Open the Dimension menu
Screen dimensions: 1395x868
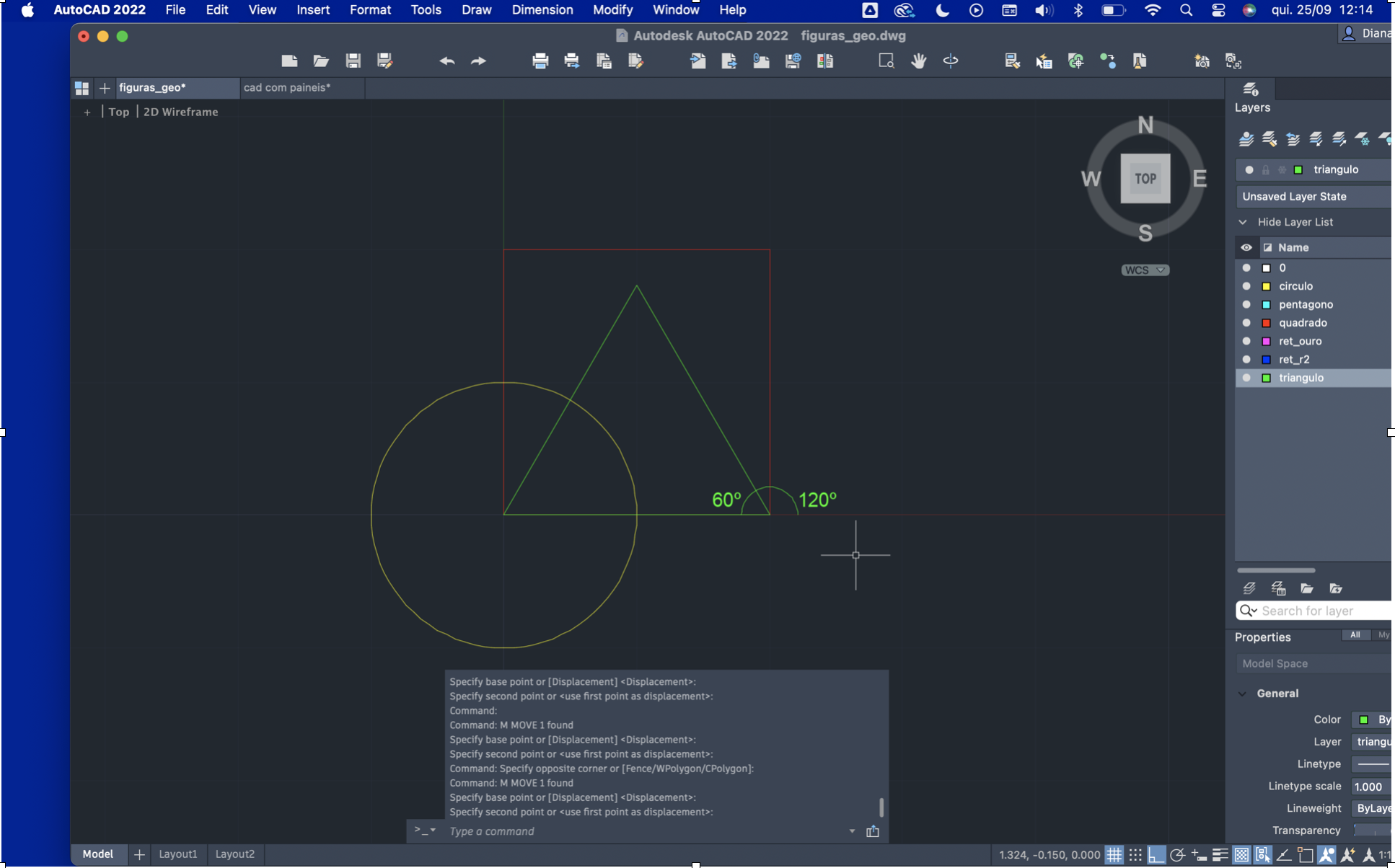(542, 10)
